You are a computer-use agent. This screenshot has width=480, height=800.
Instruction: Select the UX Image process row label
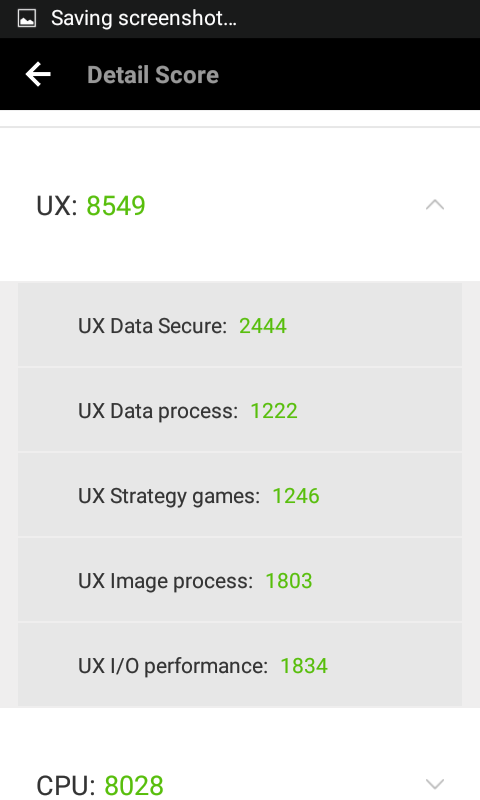coord(165,582)
